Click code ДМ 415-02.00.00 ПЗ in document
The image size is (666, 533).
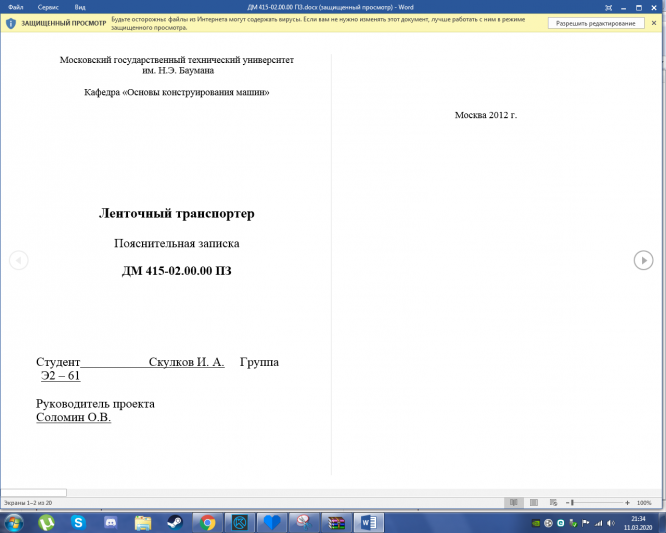click(x=177, y=271)
